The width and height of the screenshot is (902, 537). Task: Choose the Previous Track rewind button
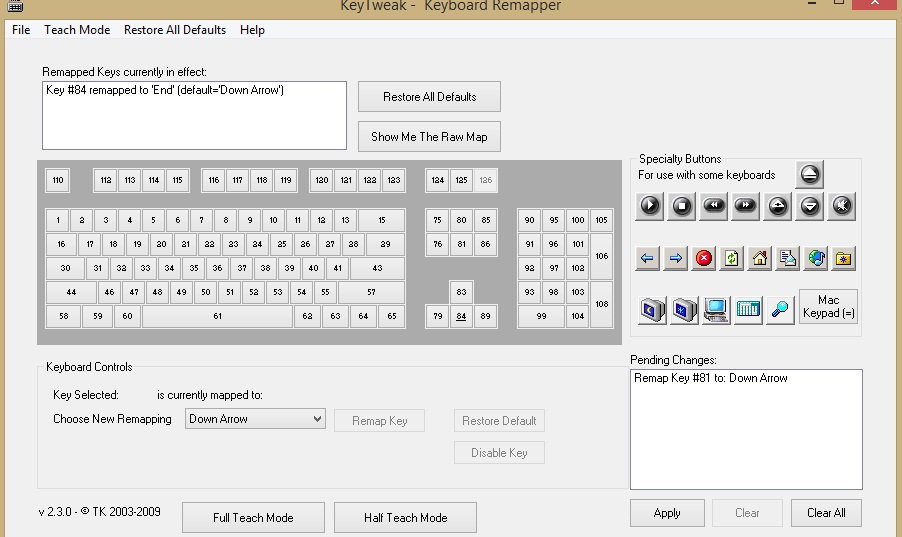[x=714, y=206]
